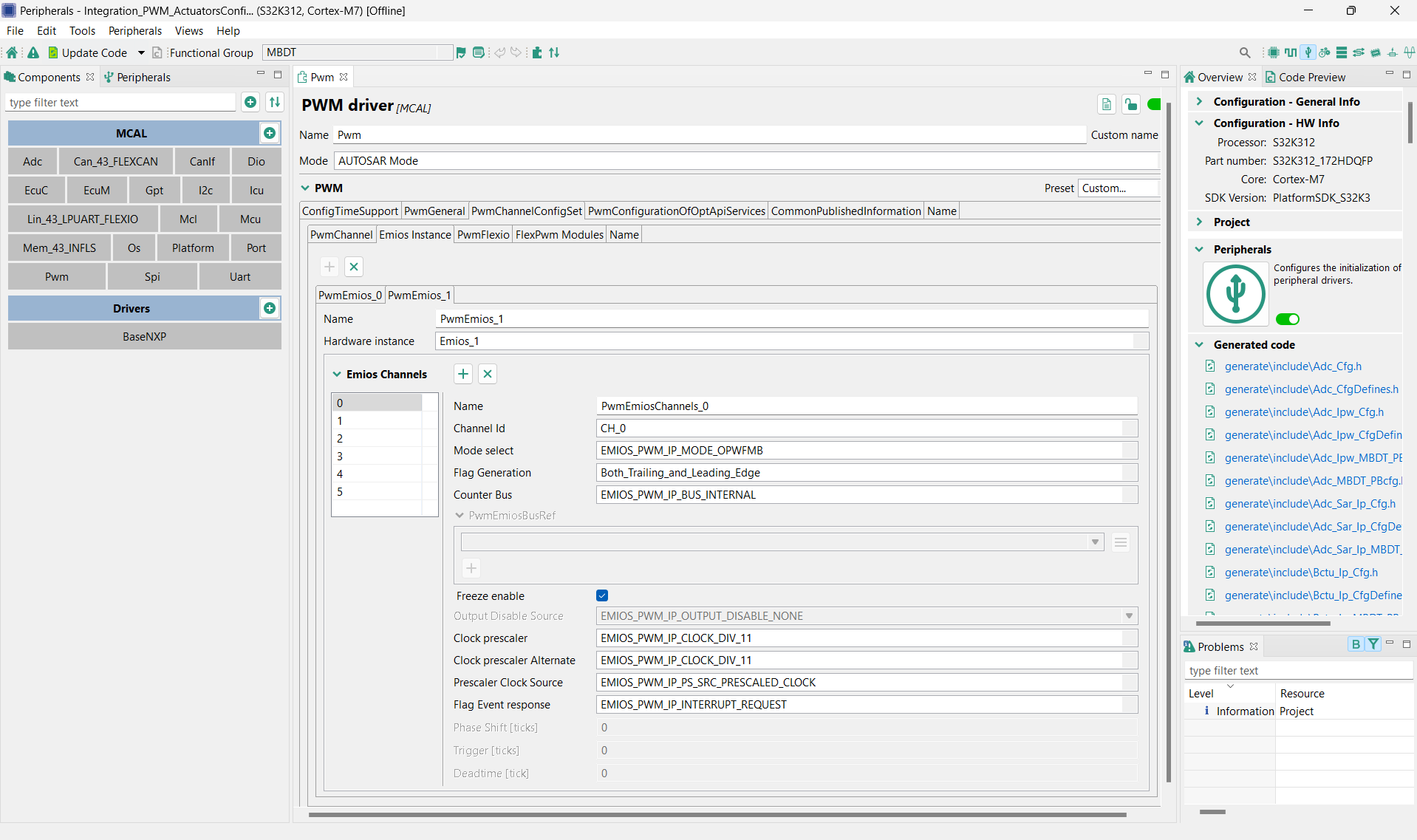The height and width of the screenshot is (840, 1417).
Task: Collapse the Emios Channels section
Action: (x=337, y=374)
